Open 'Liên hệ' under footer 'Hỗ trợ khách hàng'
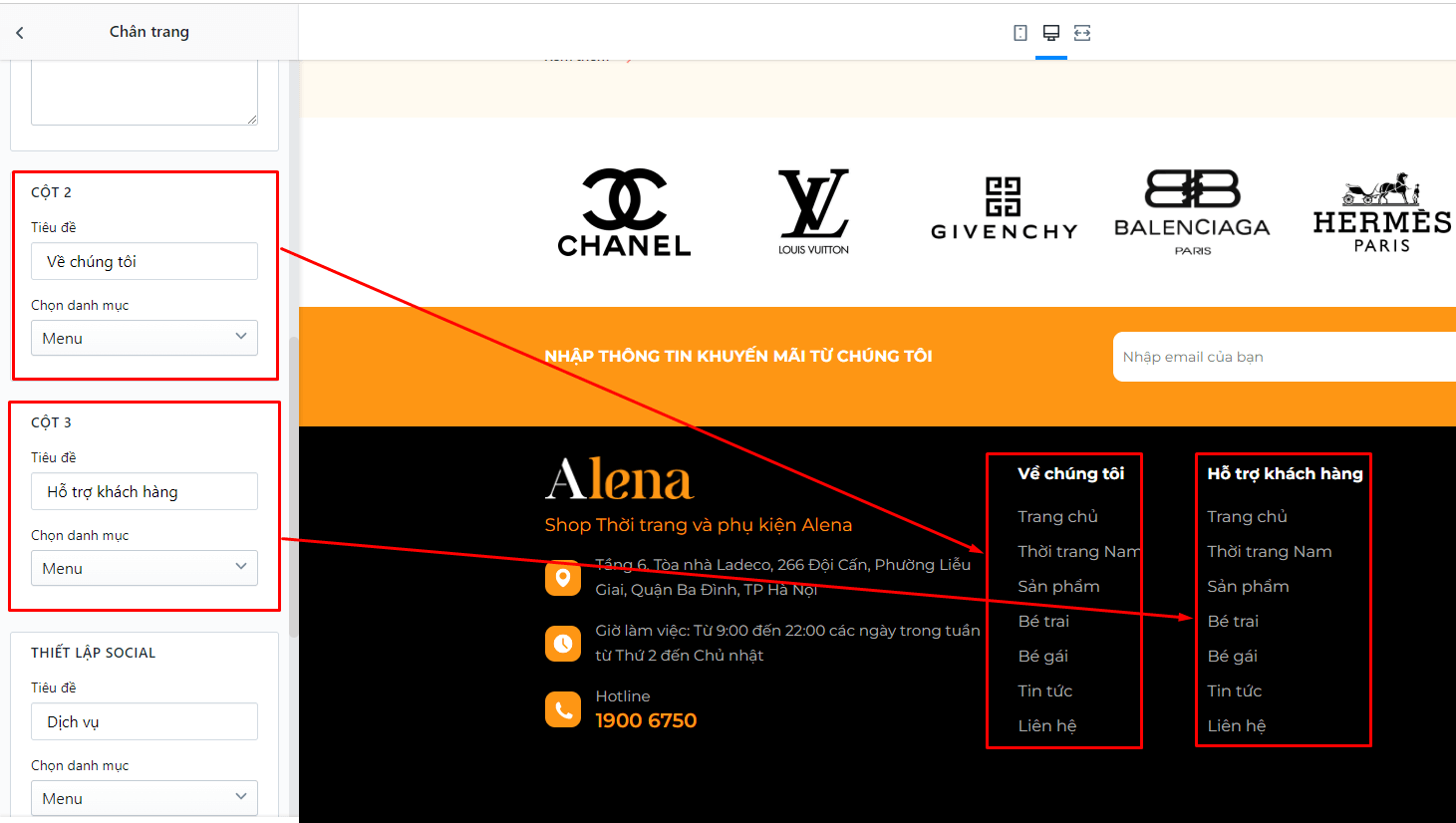Screen dimensions: 1456x823 coord(1236,725)
